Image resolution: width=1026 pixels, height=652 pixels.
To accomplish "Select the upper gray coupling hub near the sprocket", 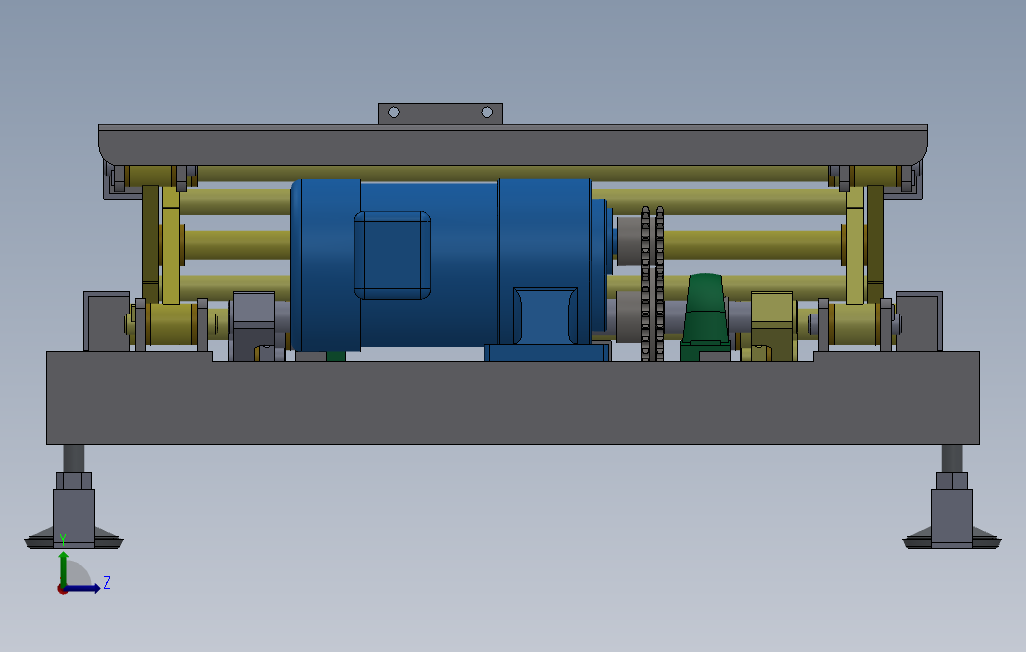I will pos(629,240).
